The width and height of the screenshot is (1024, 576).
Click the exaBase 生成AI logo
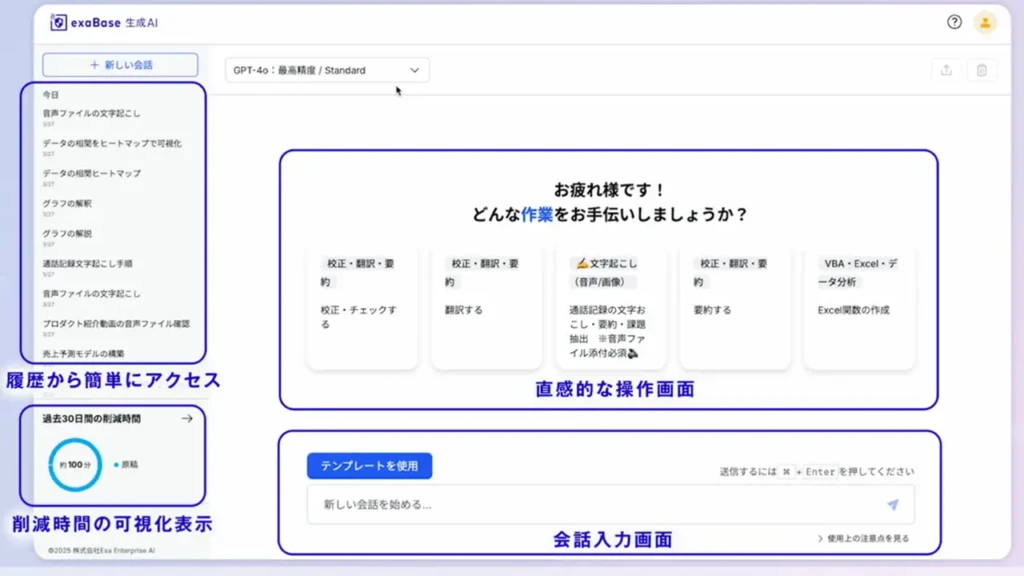90,22
